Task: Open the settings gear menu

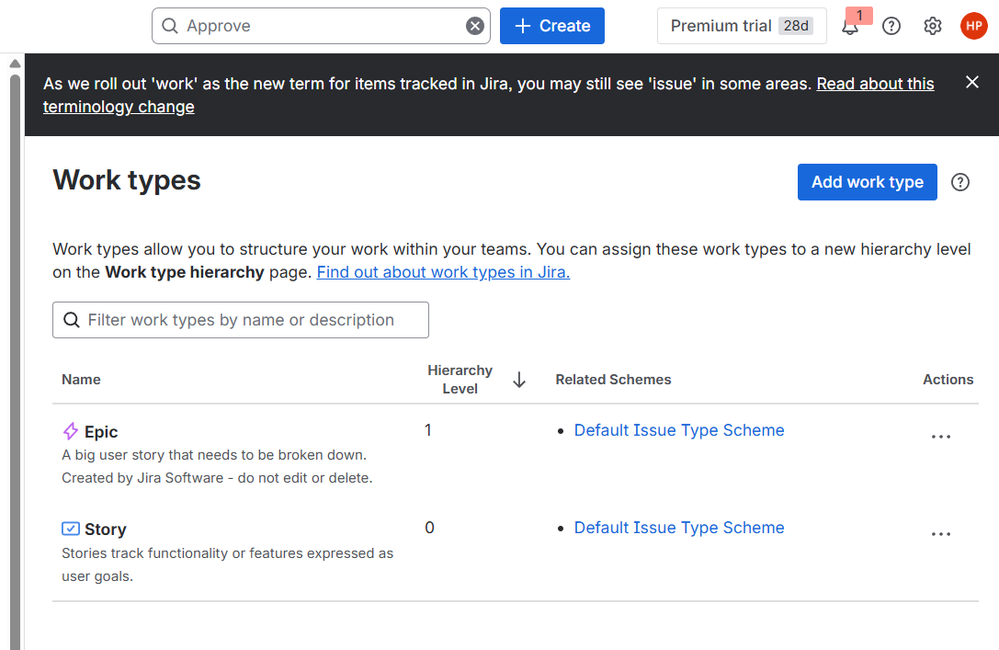Action: pos(933,26)
